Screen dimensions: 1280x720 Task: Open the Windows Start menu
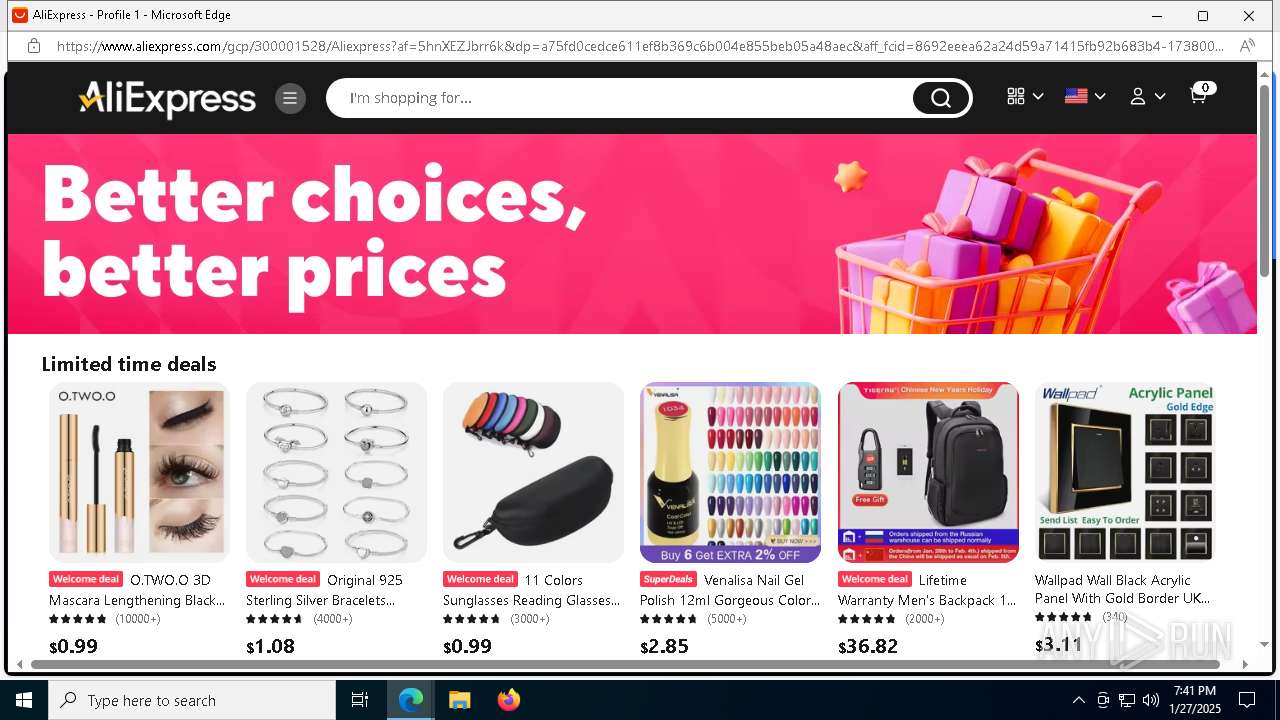click(24, 700)
